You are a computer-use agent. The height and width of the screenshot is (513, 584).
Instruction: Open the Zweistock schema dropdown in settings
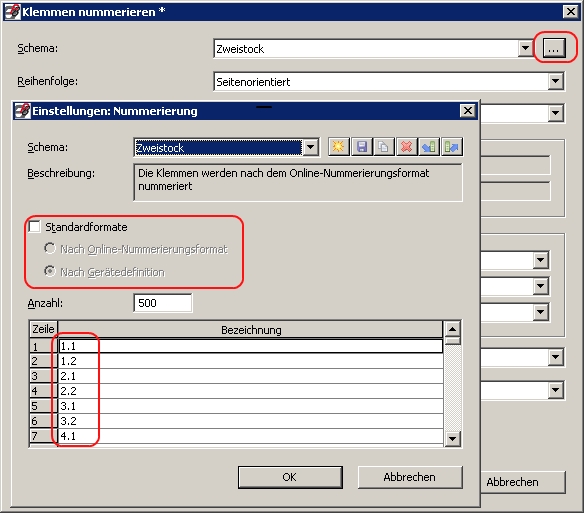click(310, 147)
